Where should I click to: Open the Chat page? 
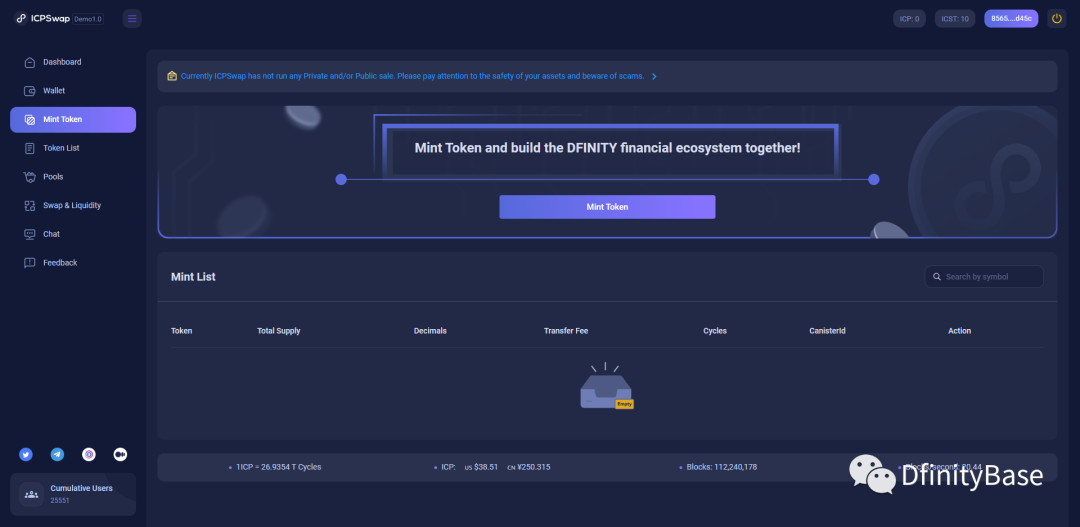tap(73, 234)
